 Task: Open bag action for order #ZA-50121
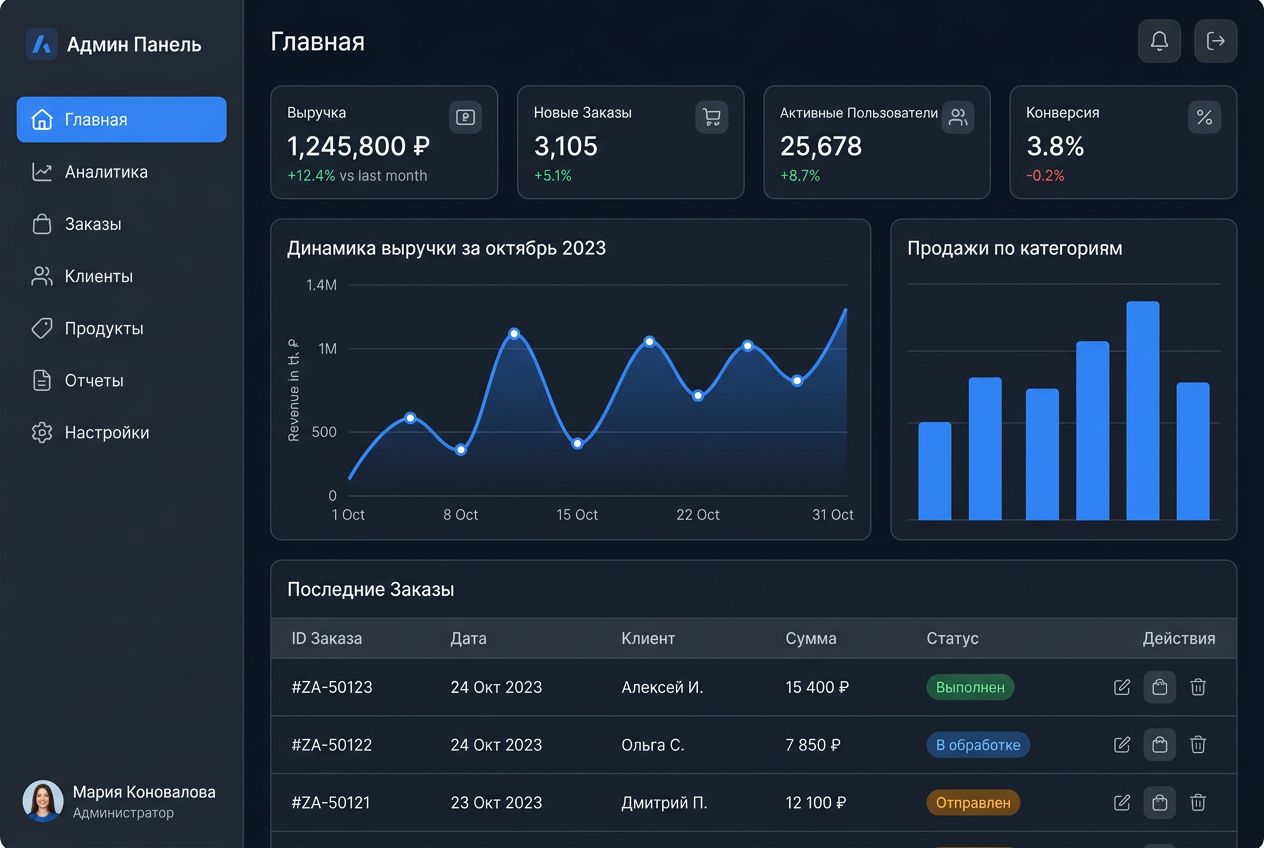(1160, 802)
